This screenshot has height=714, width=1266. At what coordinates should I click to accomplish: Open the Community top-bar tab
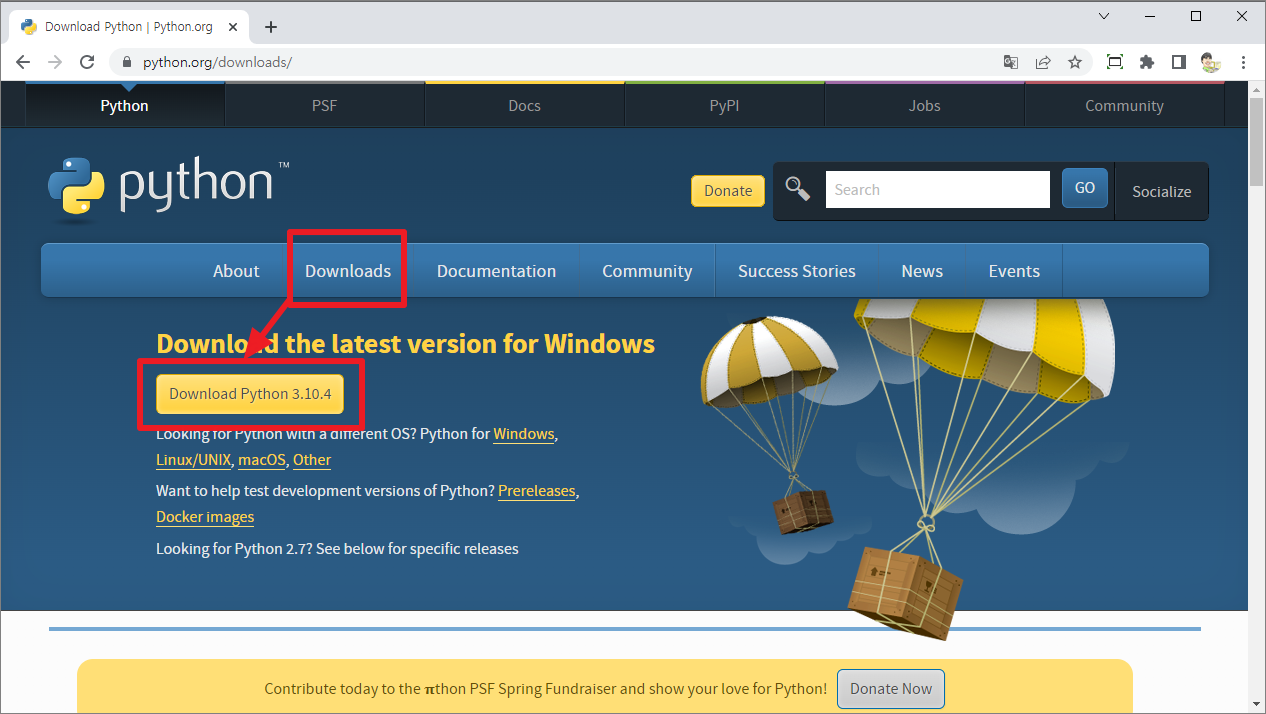pyautogui.click(x=1125, y=105)
